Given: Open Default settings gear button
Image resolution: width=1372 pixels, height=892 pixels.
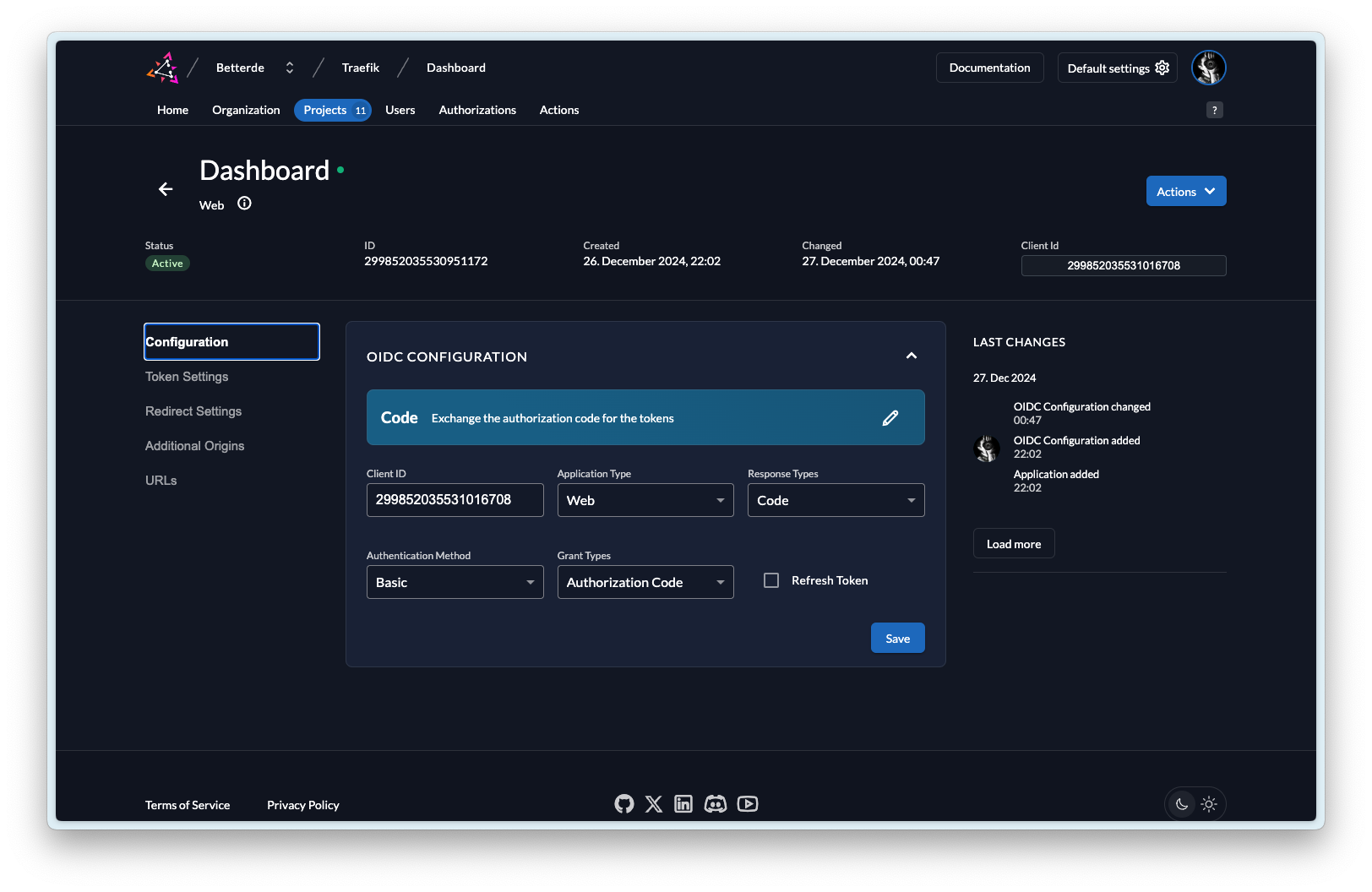Looking at the screenshot, I should pos(1117,68).
